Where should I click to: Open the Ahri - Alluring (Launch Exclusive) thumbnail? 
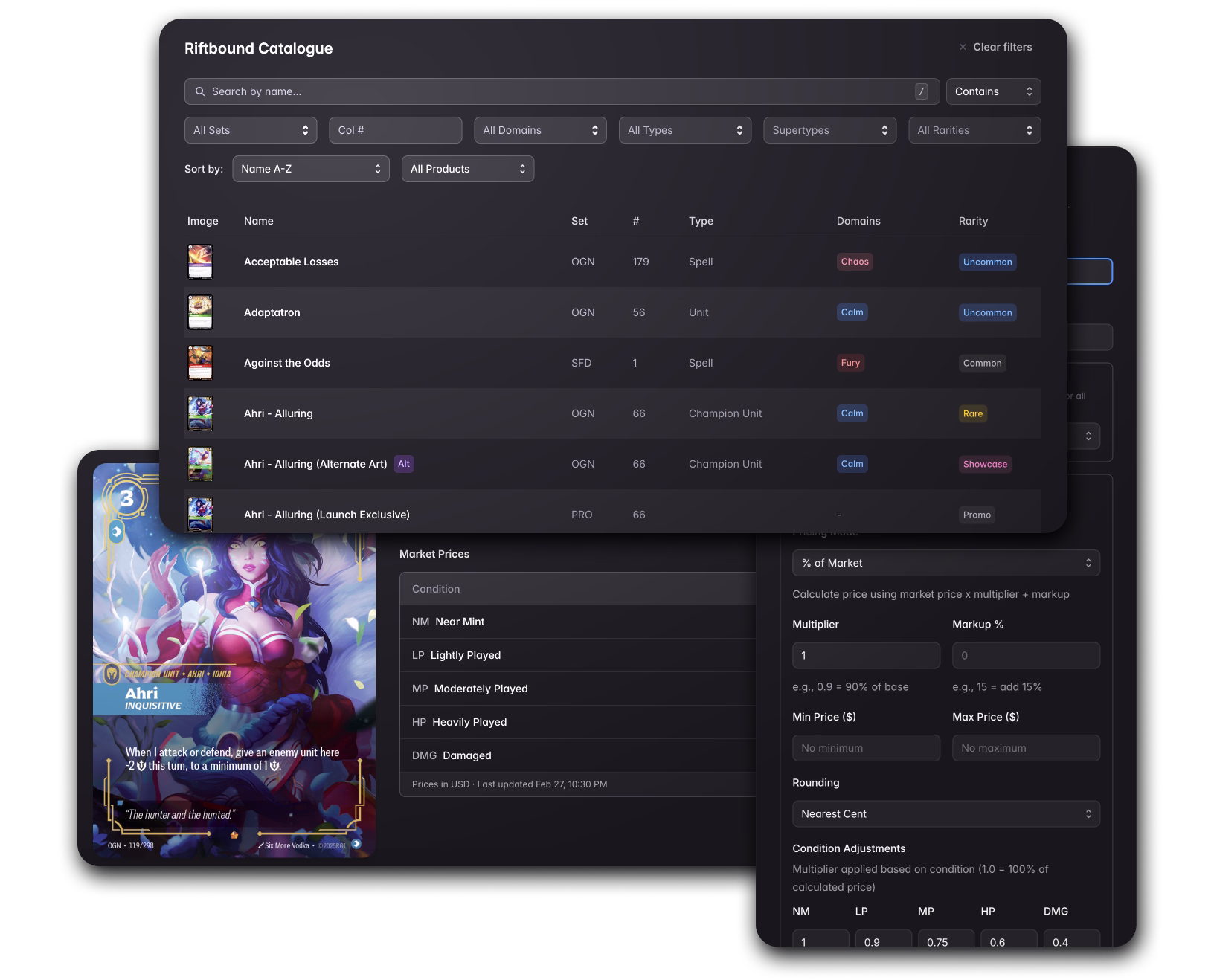[x=200, y=514]
